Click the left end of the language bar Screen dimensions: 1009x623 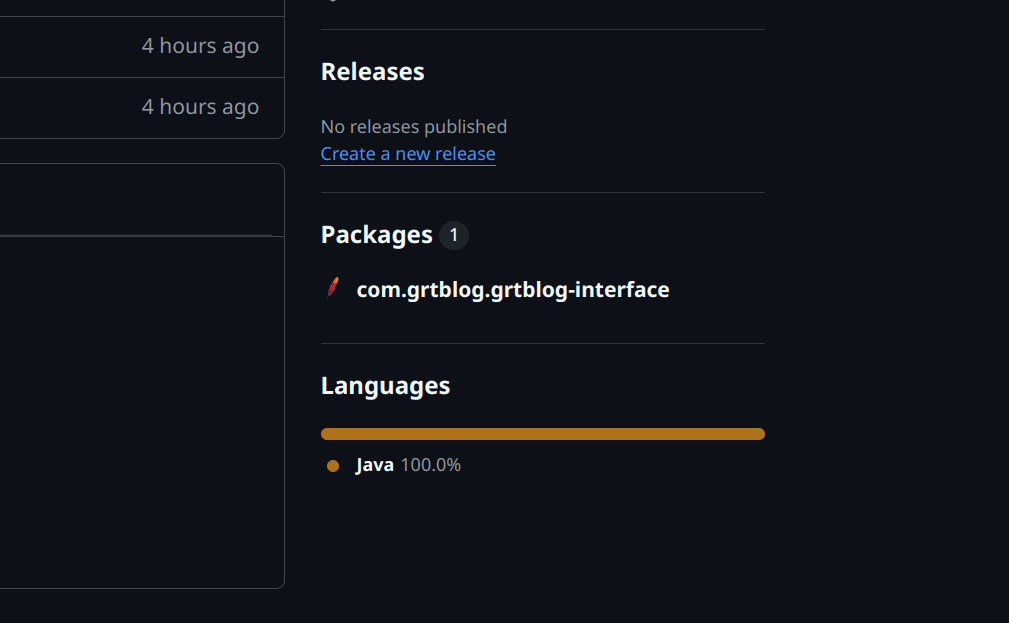(327, 434)
